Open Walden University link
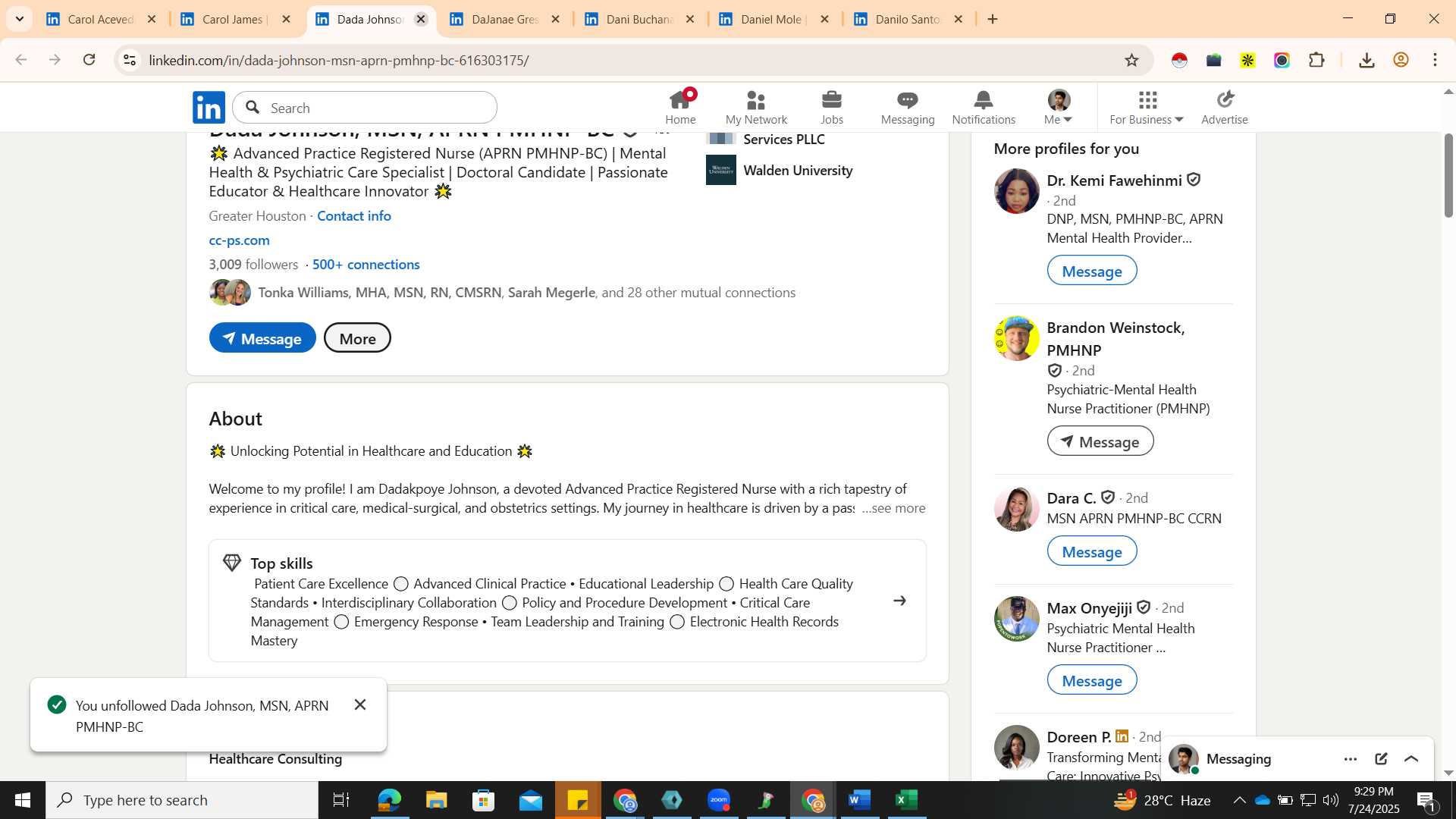 point(797,171)
